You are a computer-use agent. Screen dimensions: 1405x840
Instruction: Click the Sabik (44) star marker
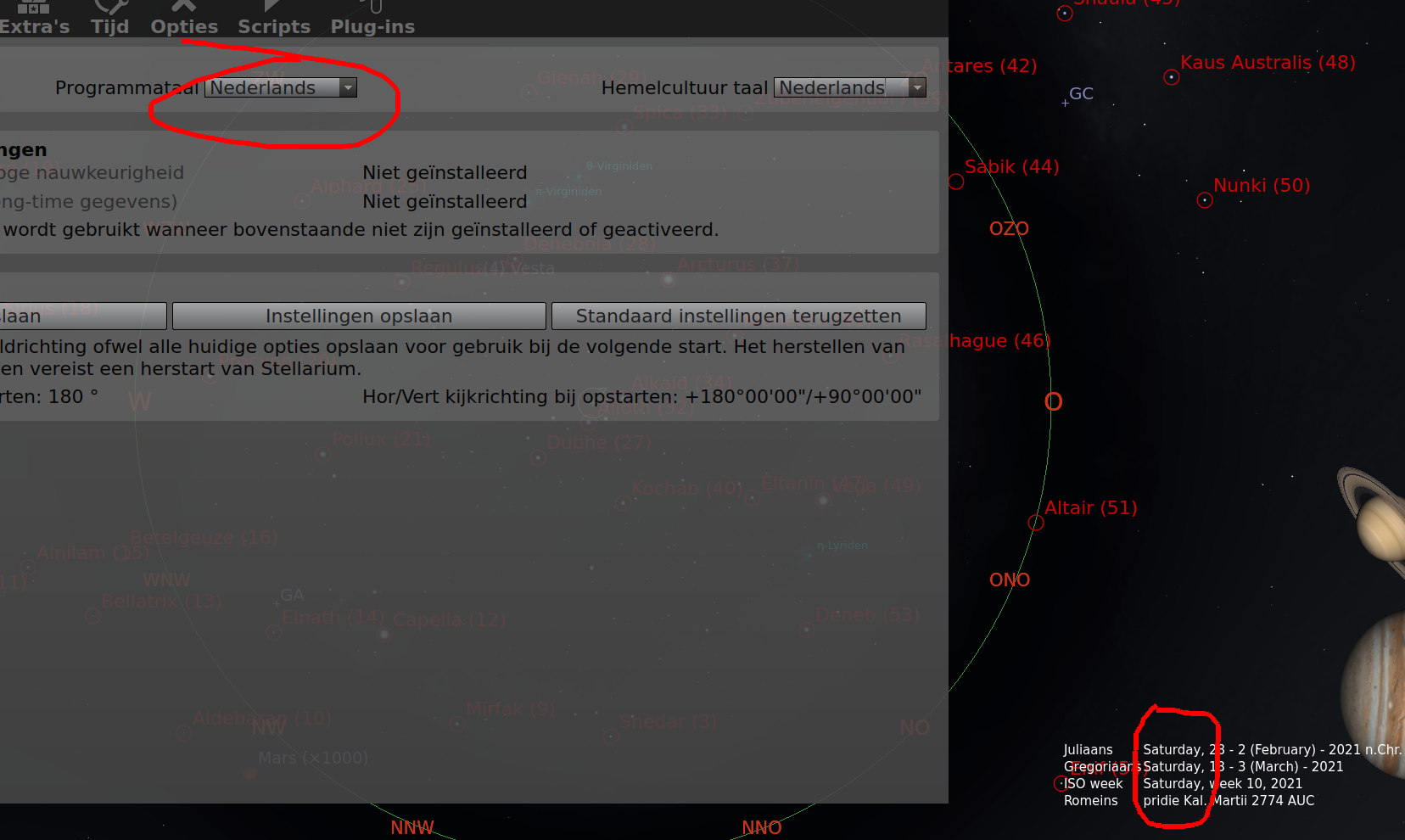(x=956, y=181)
